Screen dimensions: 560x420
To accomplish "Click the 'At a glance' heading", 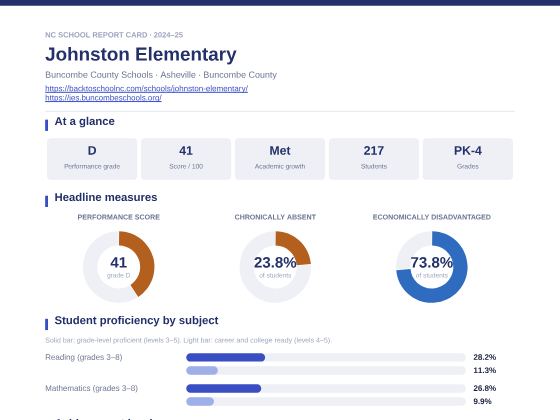I will (85, 121).
